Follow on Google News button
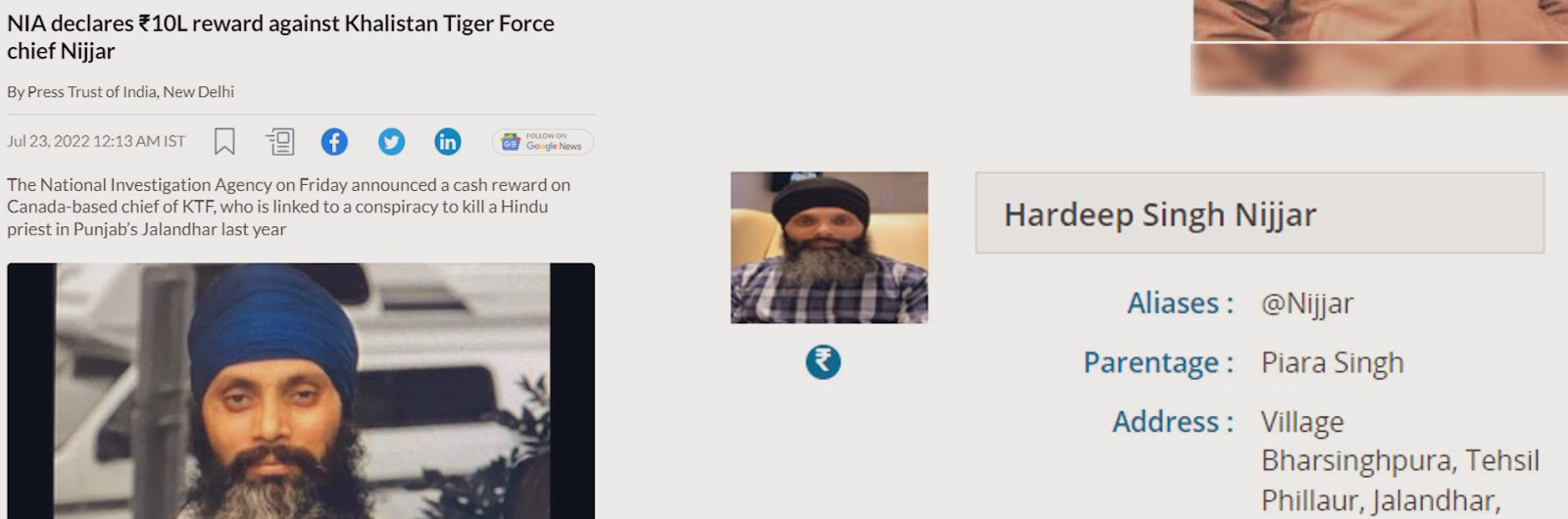The image size is (1568, 519). click(x=542, y=142)
